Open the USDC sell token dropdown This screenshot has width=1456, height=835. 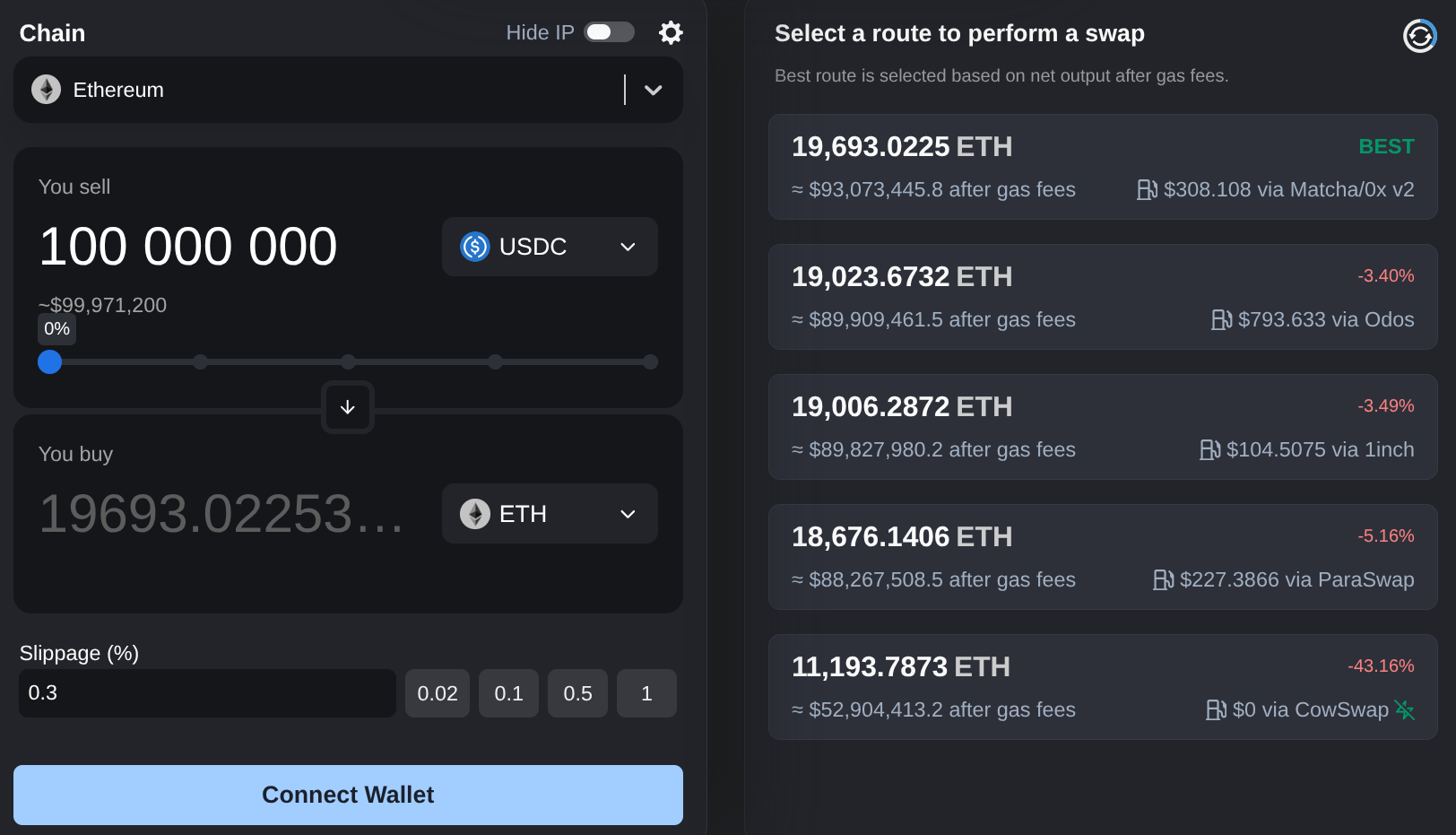(x=628, y=247)
